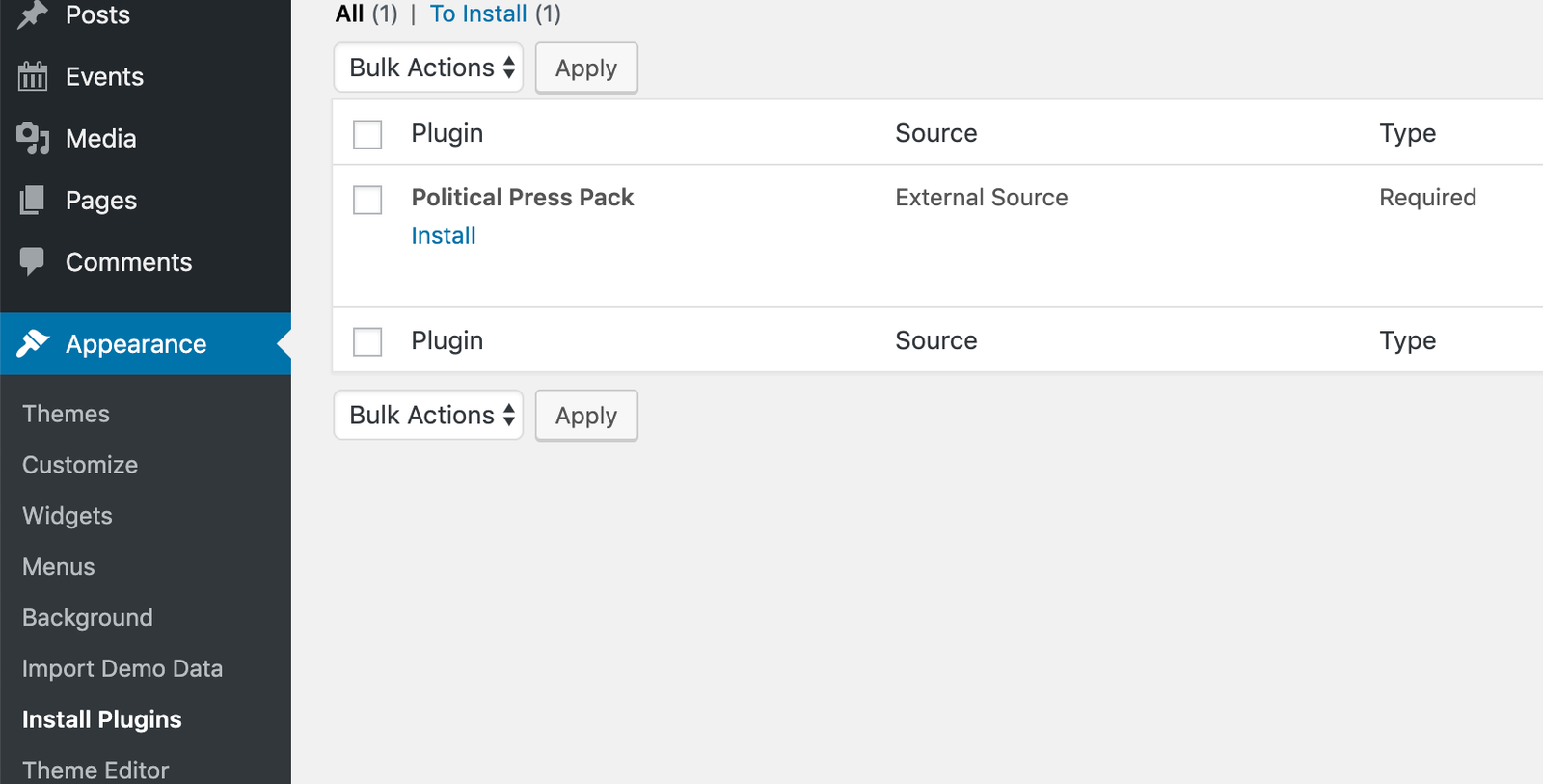This screenshot has height=784, width=1543.
Task: Click the Type column header at top
Action: point(1408,133)
